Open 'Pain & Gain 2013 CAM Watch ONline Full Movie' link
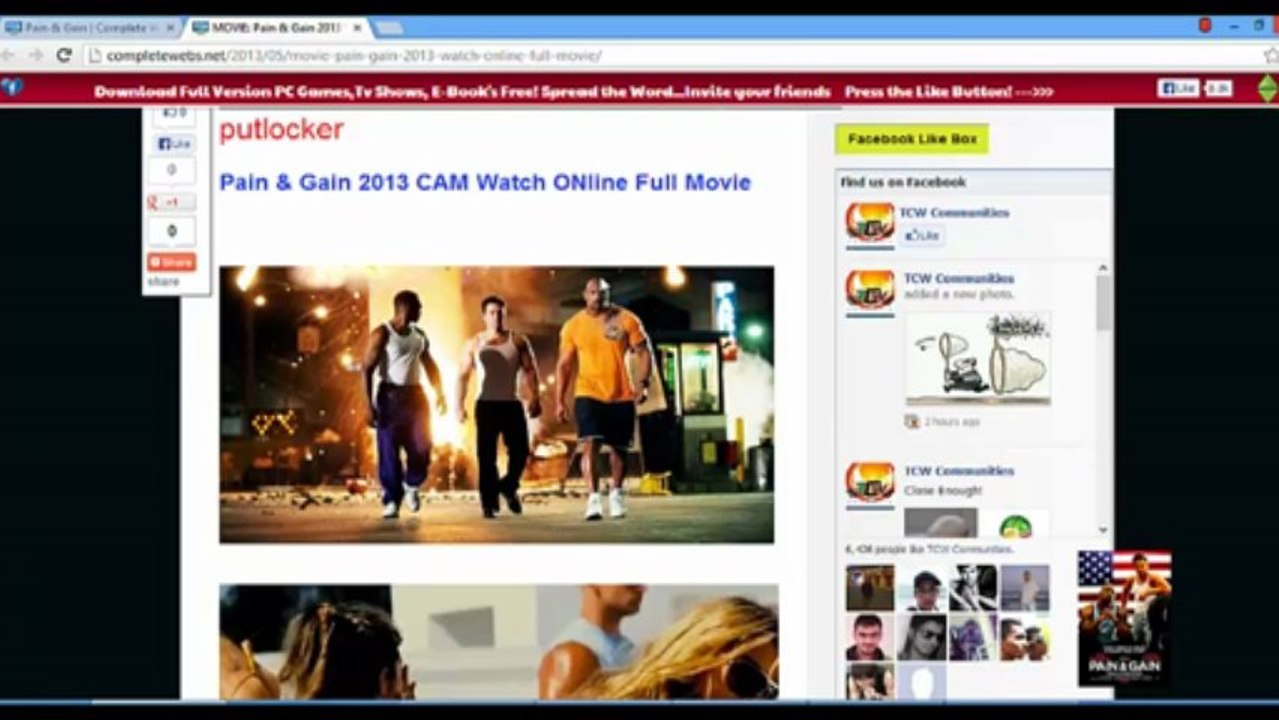Image resolution: width=1279 pixels, height=720 pixels. [x=485, y=183]
